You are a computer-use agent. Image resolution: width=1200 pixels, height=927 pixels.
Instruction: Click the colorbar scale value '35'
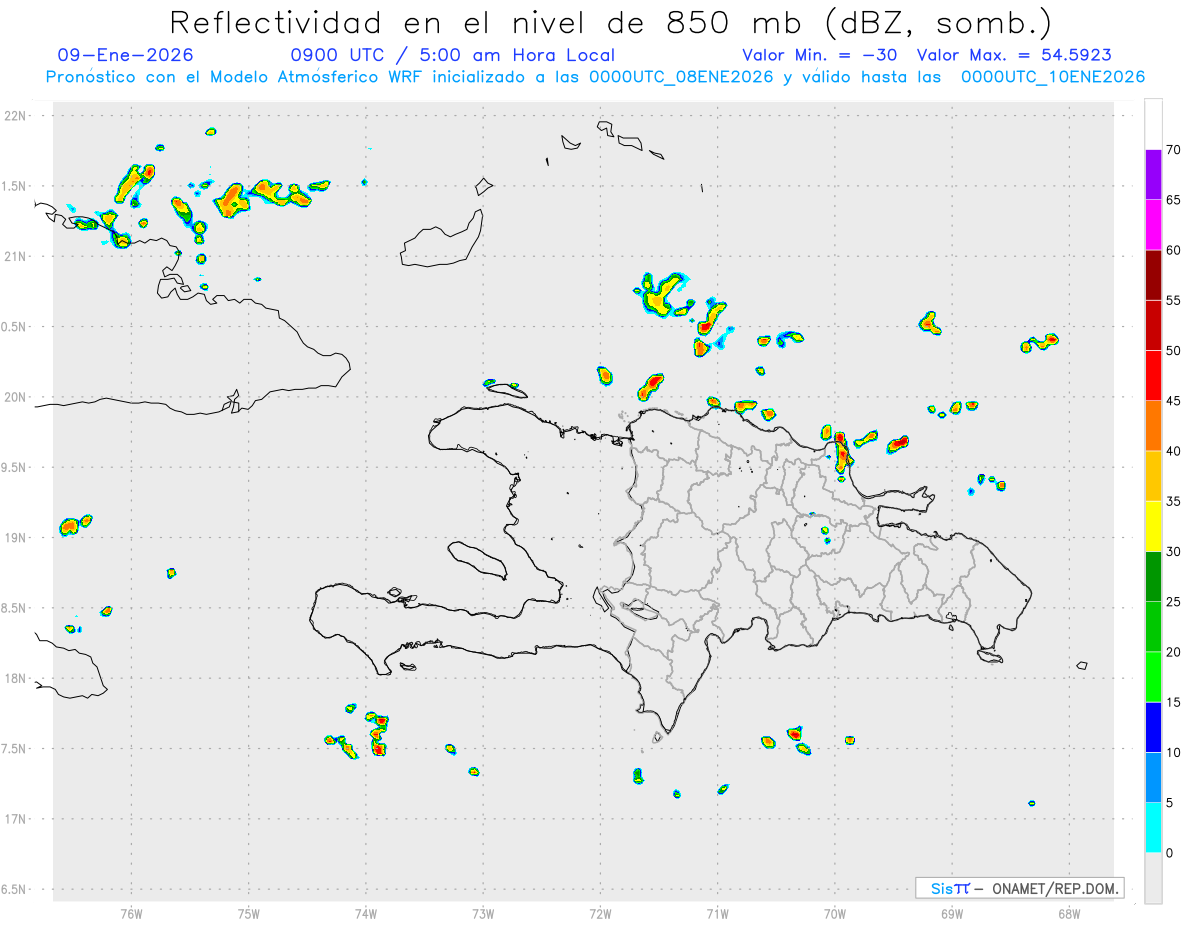[x=1173, y=501]
